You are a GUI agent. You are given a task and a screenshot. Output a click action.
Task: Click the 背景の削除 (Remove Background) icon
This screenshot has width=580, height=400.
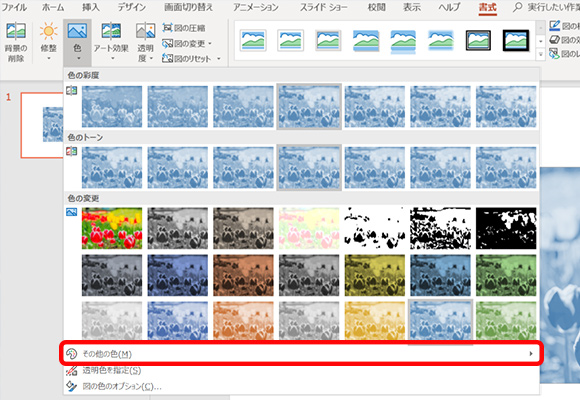coord(16,31)
